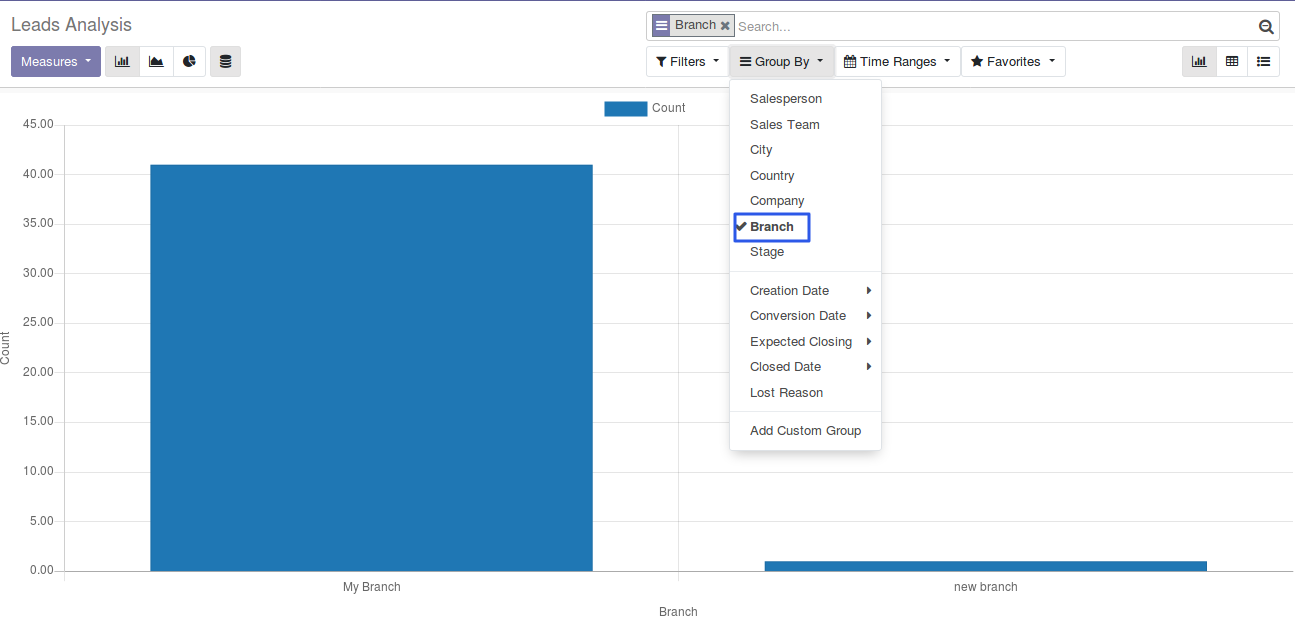Open the Measures dropdown
This screenshot has height=622, width=1295.
pos(56,62)
